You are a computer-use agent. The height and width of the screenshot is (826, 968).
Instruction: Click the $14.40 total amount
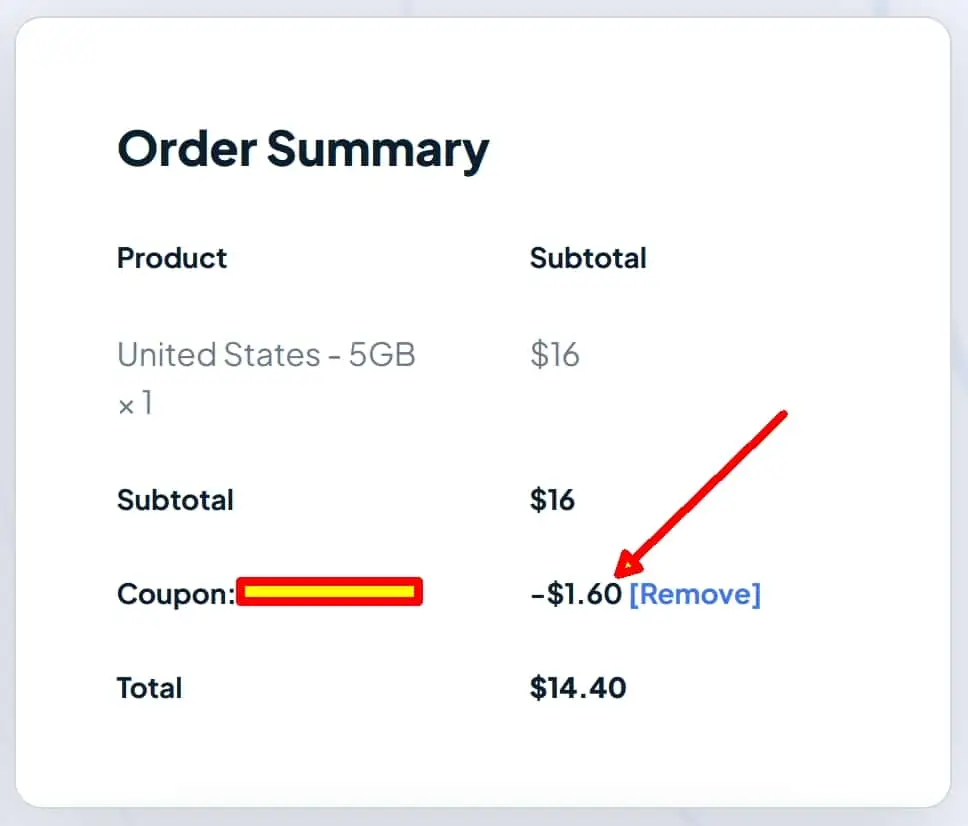578,688
